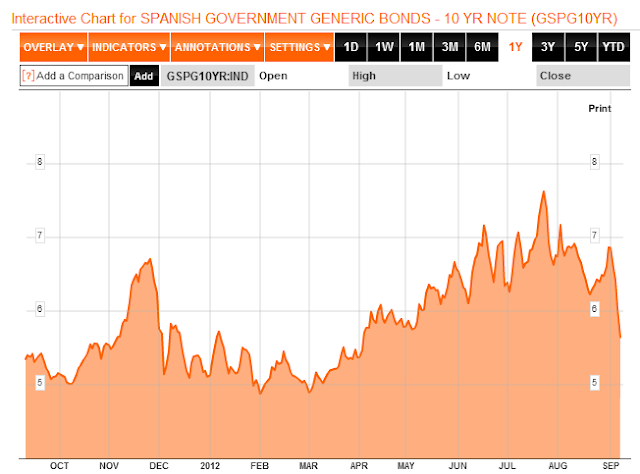This screenshot has width=640, height=474.
Task: Expand the INDICATORS dropdown
Action: tap(129, 47)
